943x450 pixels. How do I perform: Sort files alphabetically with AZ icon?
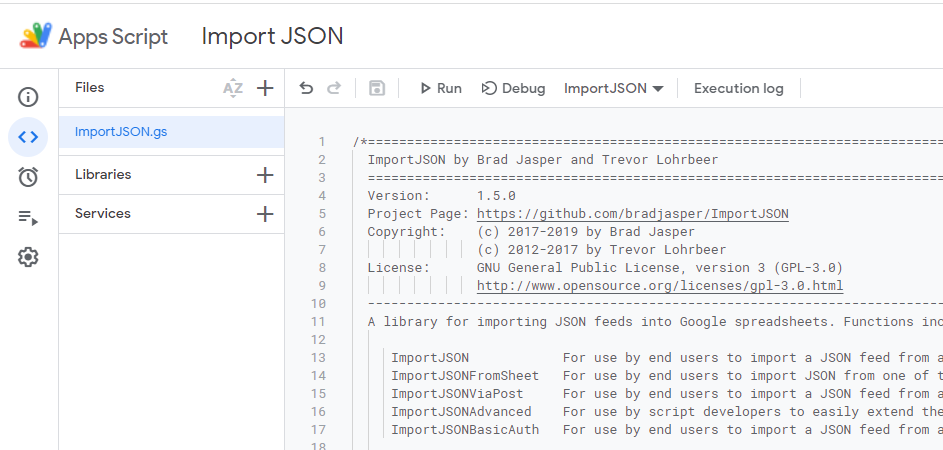(x=233, y=88)
